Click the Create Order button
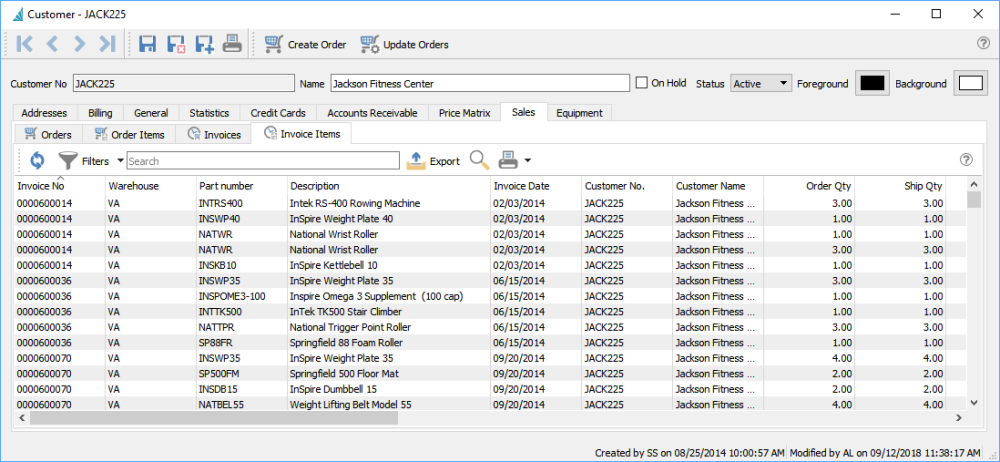Screen dimensions: 1000x462 (x=306, y=44)
